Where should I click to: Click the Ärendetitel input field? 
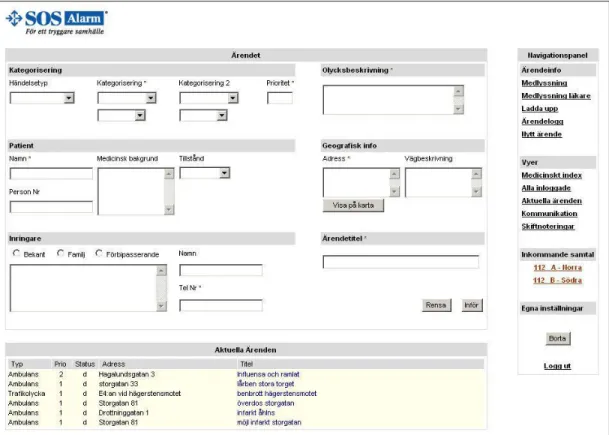(x=400, y=262)
